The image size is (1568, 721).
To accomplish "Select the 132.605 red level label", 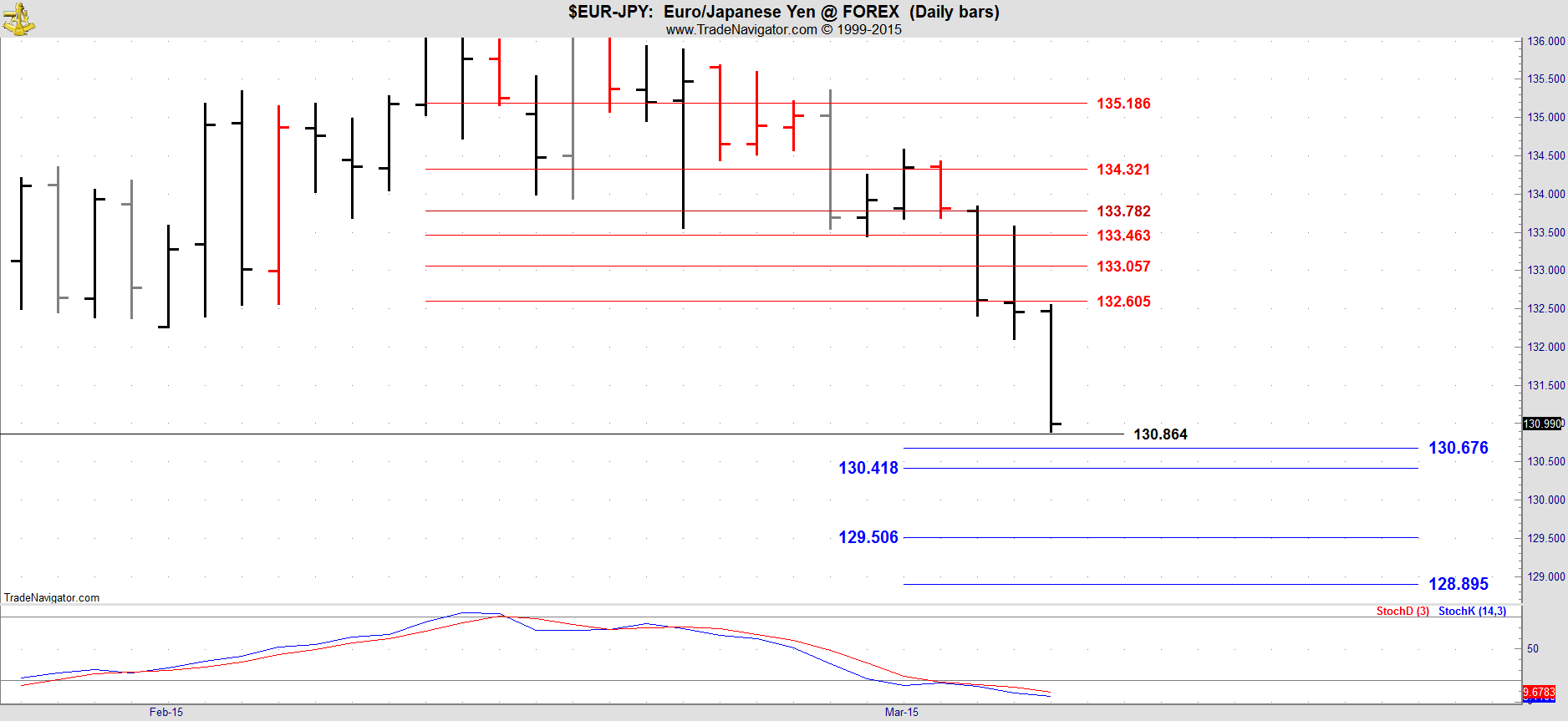I will pos(1123,302).
